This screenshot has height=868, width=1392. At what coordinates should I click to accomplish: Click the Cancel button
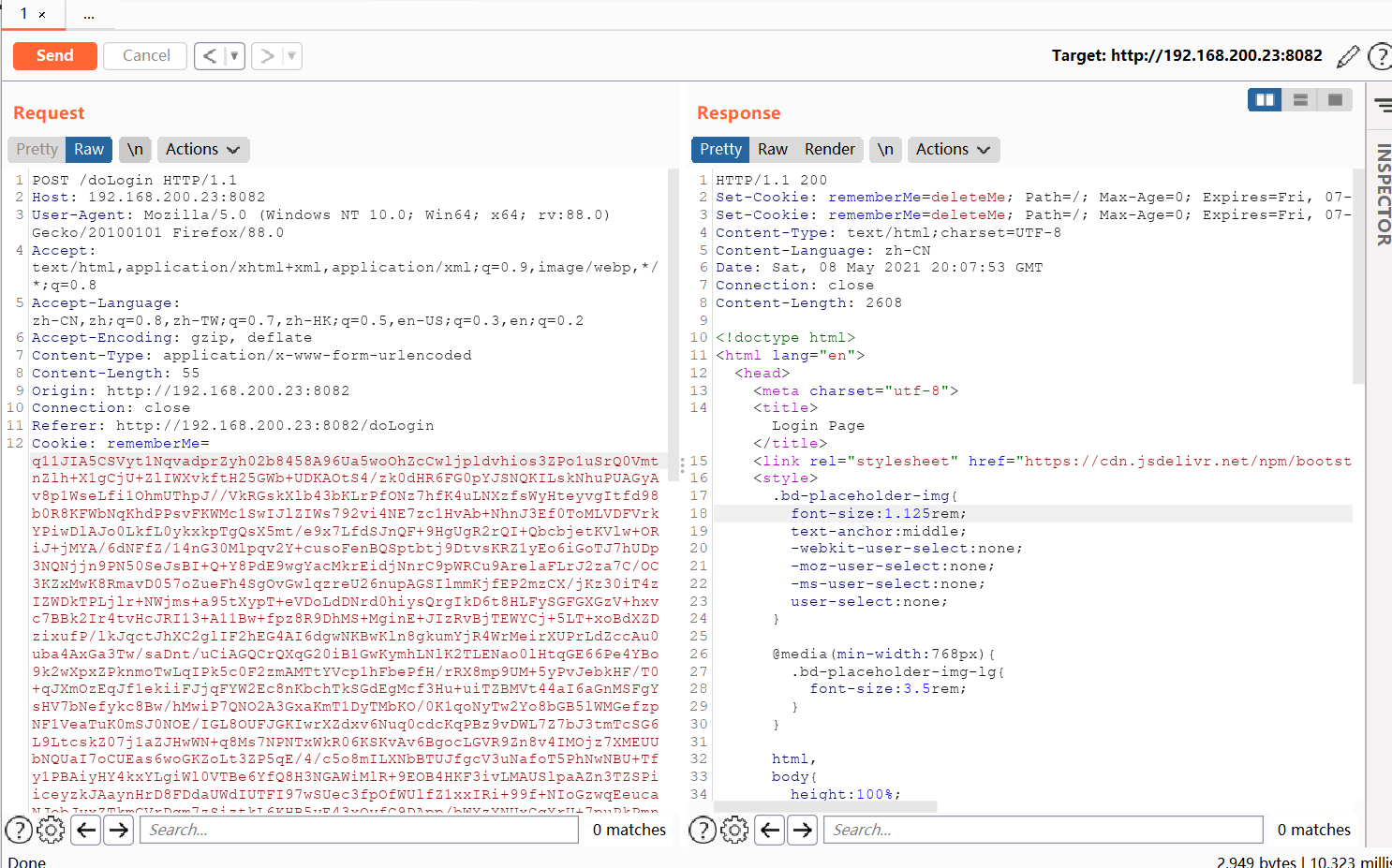coord(146,56)
